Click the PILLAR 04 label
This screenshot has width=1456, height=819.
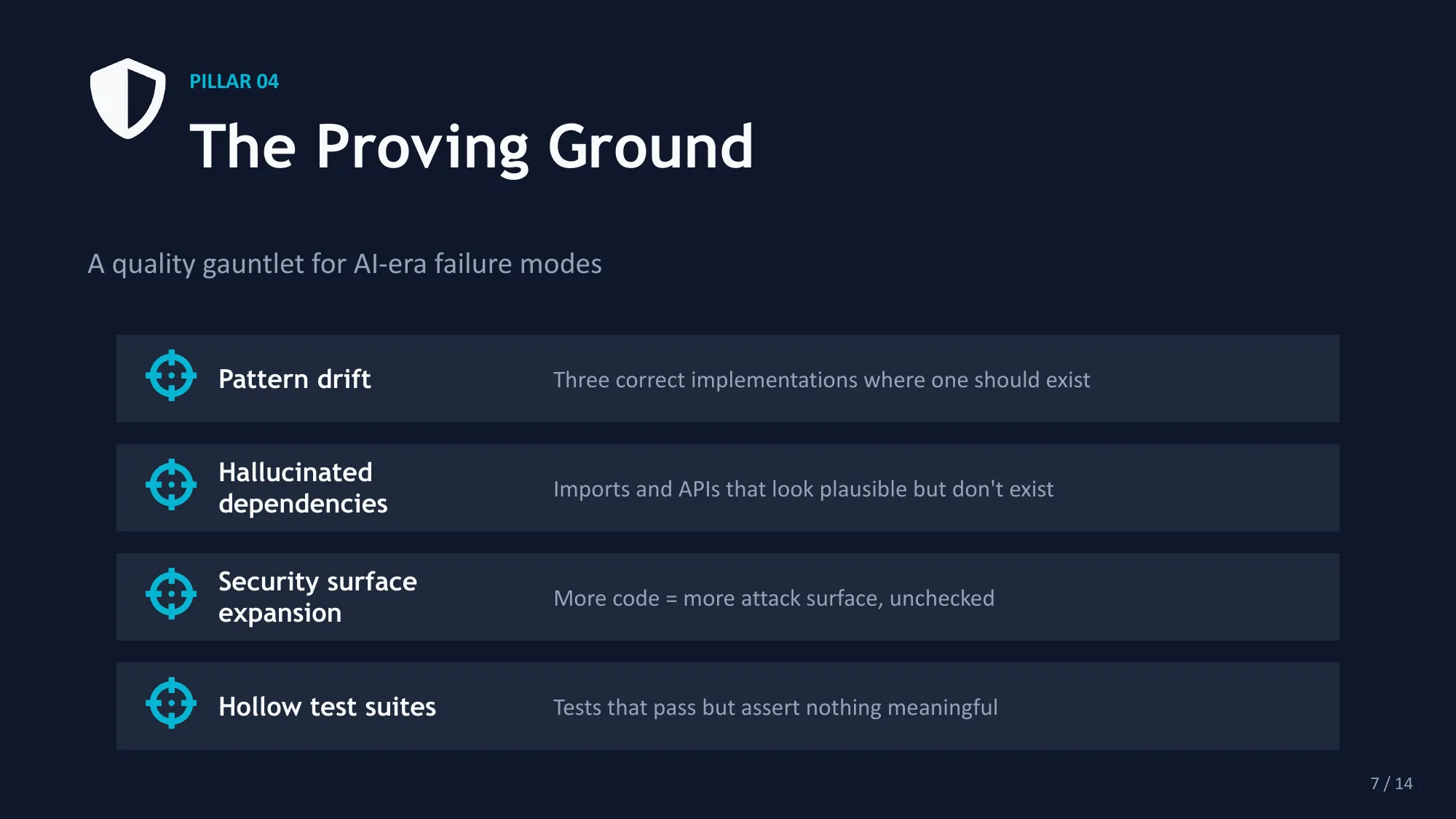click(x=234, y=82)
